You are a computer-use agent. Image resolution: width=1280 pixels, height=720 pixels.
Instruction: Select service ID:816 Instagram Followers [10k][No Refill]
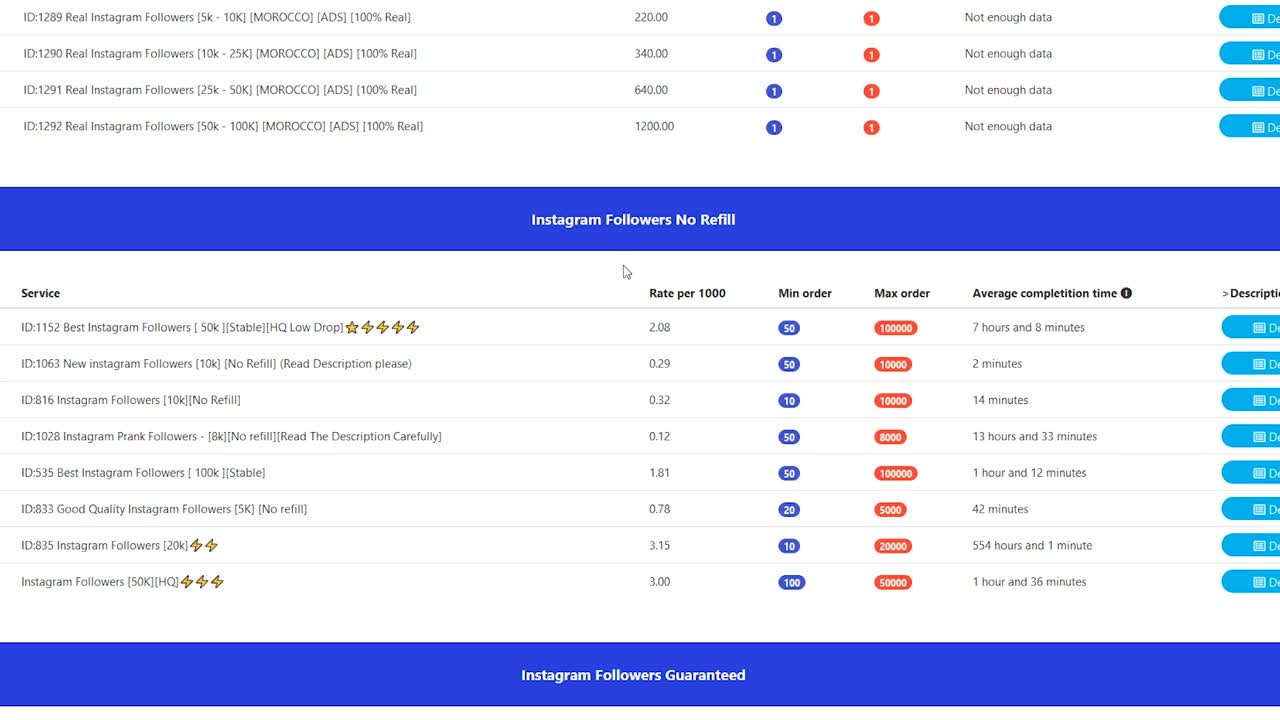(x=131, y=400)
